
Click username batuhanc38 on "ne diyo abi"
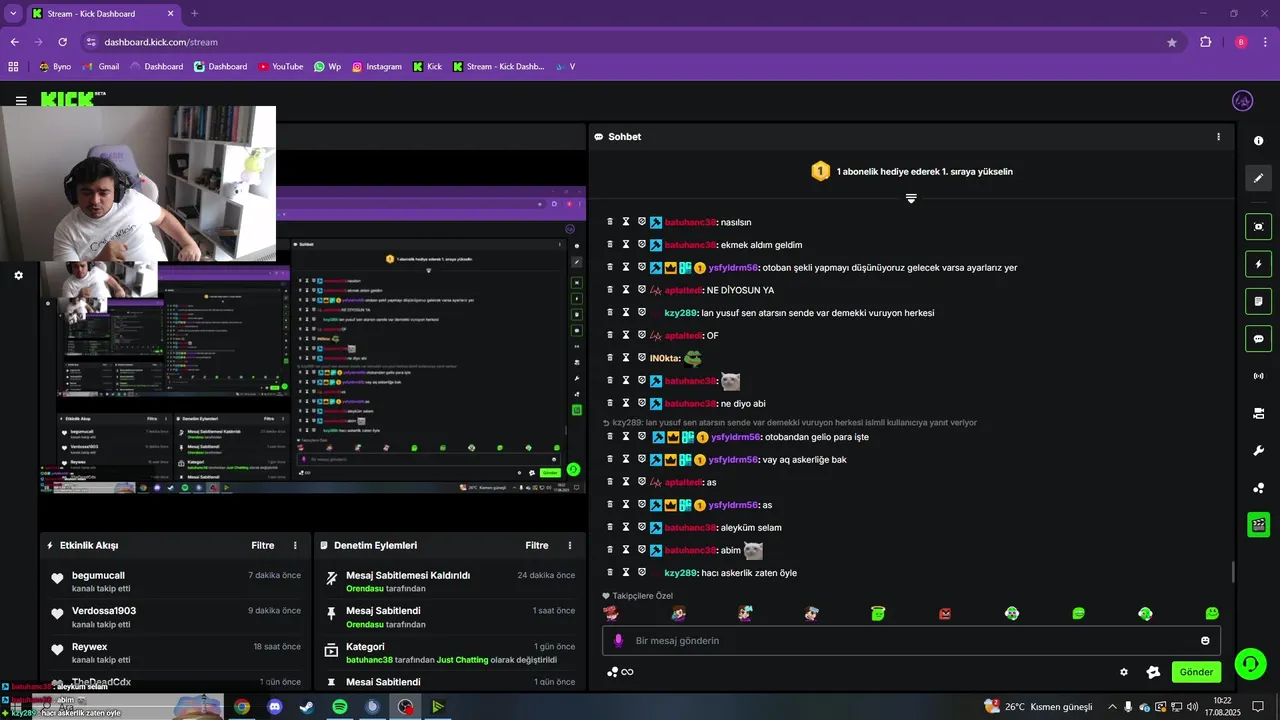690,404
